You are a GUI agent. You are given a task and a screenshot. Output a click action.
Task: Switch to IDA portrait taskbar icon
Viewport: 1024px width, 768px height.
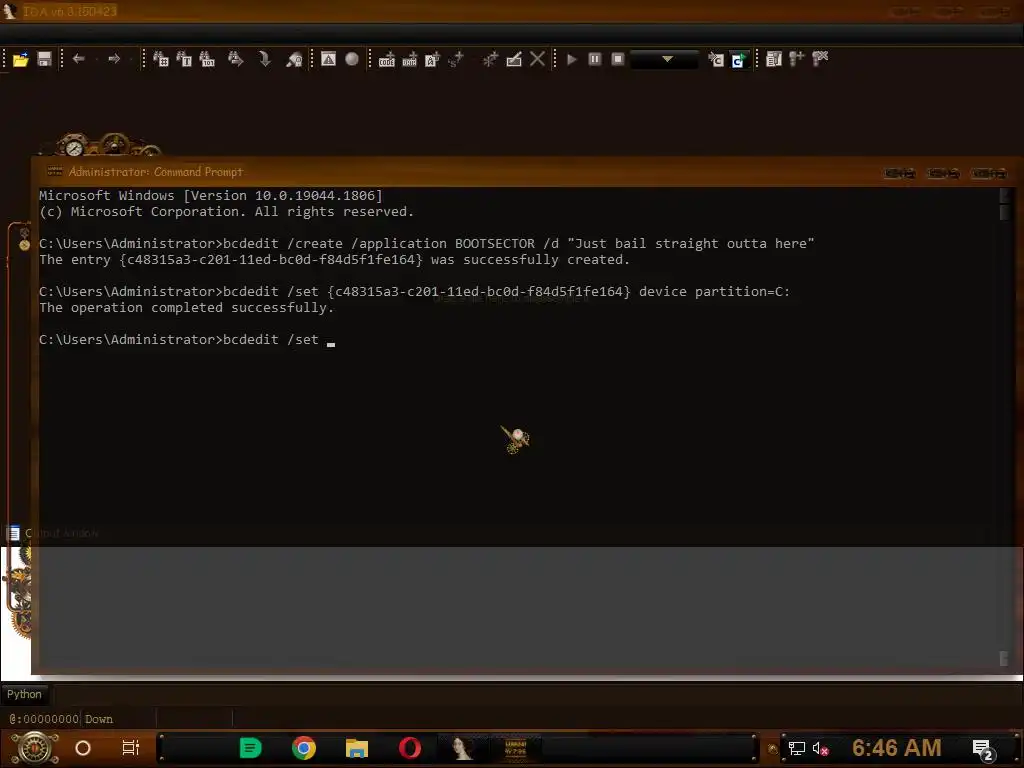(x=463, y=748)
